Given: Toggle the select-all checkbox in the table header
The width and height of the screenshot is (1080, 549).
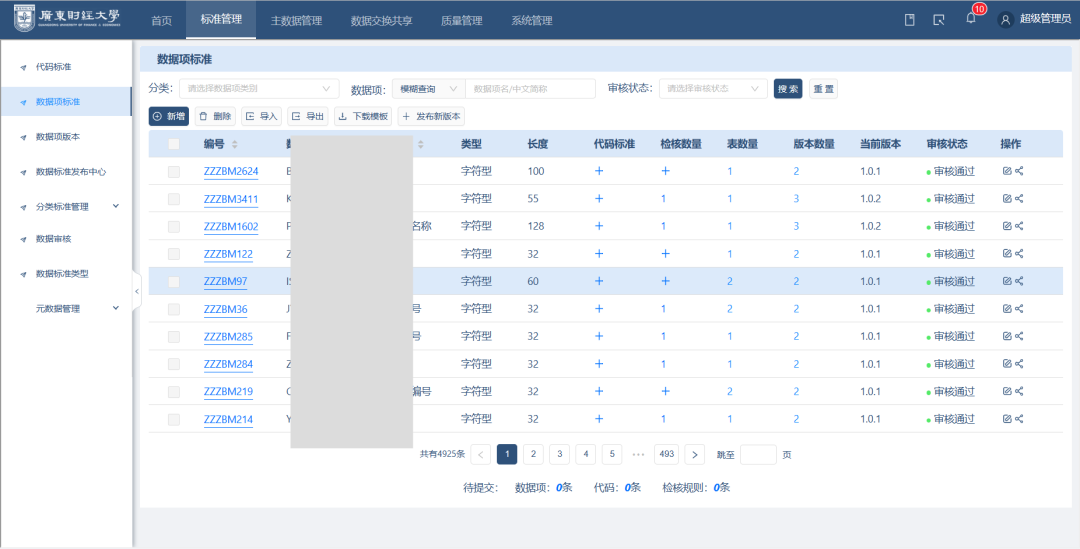Looking at the screenshot, I should pyautogui.click(x=174, y=144).
